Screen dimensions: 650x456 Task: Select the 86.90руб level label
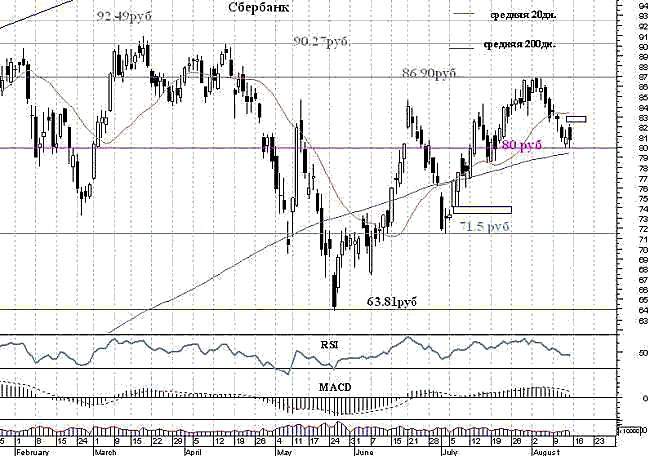[x=428, y=73]
